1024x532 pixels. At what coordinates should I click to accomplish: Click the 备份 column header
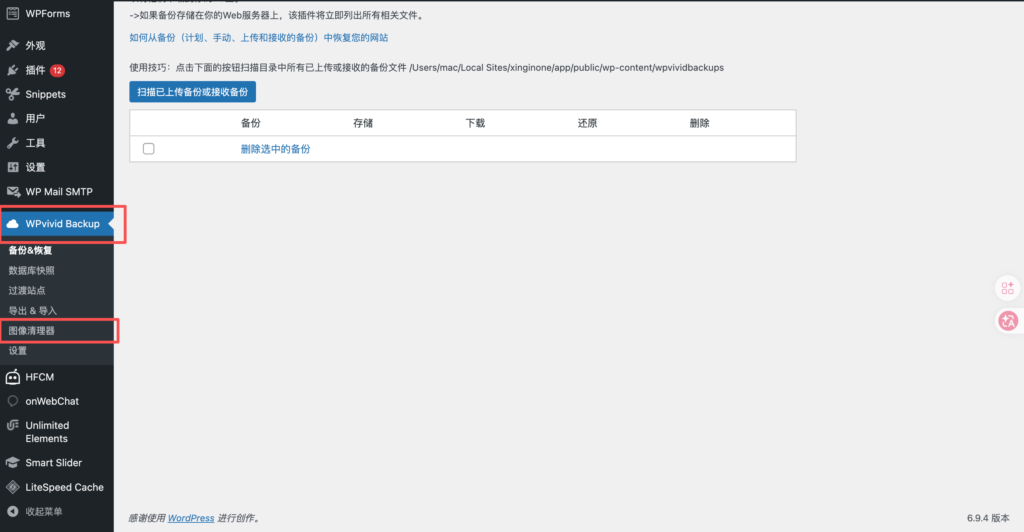(251, 123)
